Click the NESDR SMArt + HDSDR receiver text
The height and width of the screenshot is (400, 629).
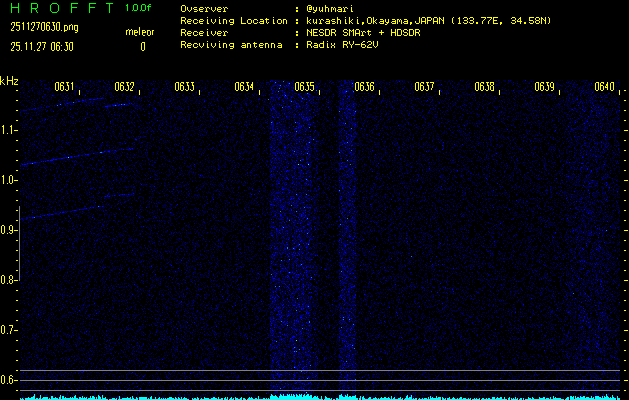pos(364,32)
